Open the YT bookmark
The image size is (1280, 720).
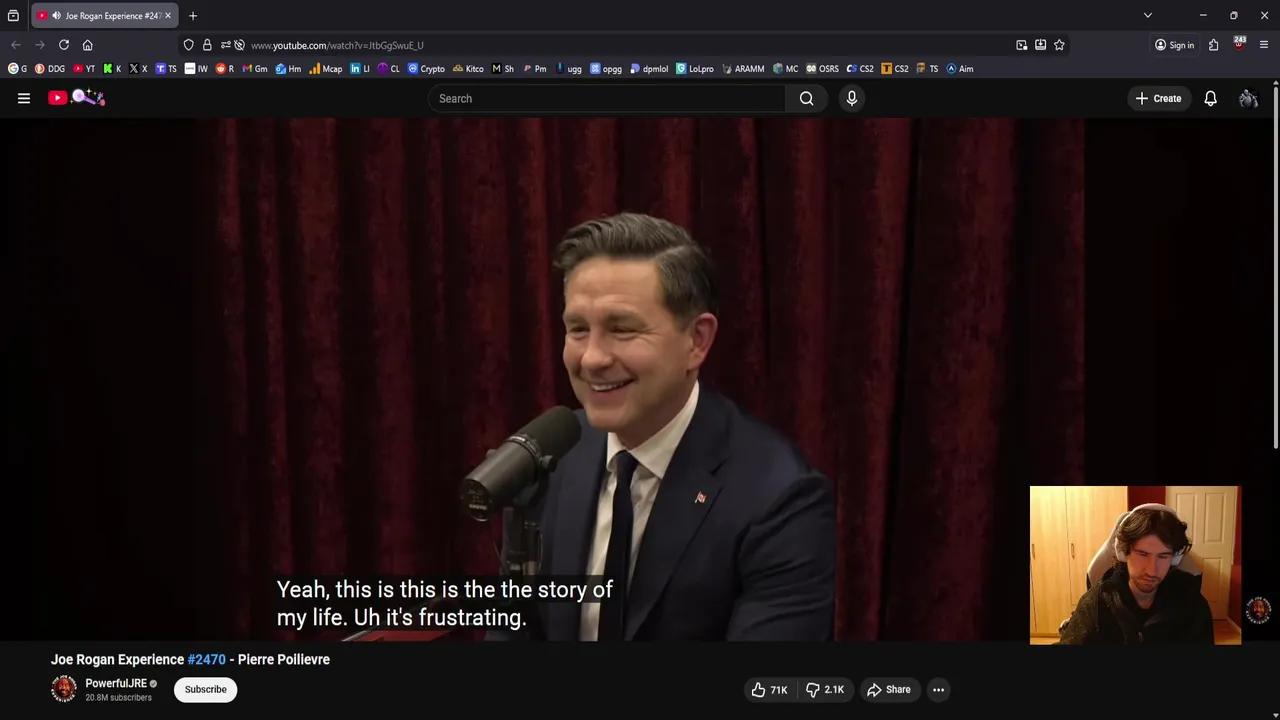85,69
